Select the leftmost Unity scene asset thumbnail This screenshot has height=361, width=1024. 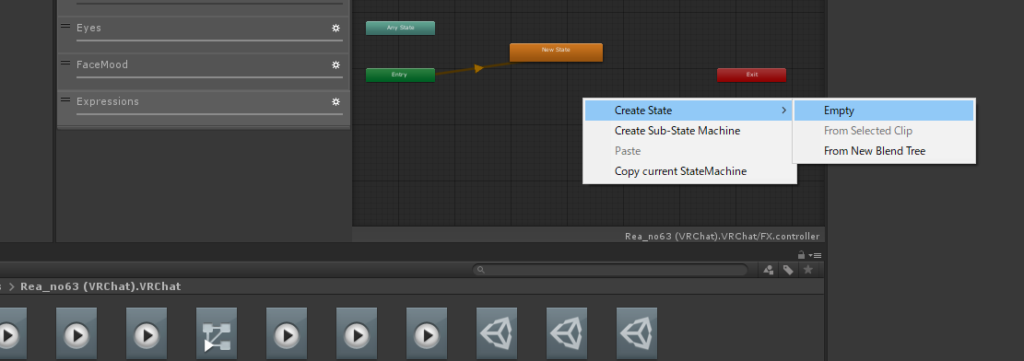coord(496,334)
